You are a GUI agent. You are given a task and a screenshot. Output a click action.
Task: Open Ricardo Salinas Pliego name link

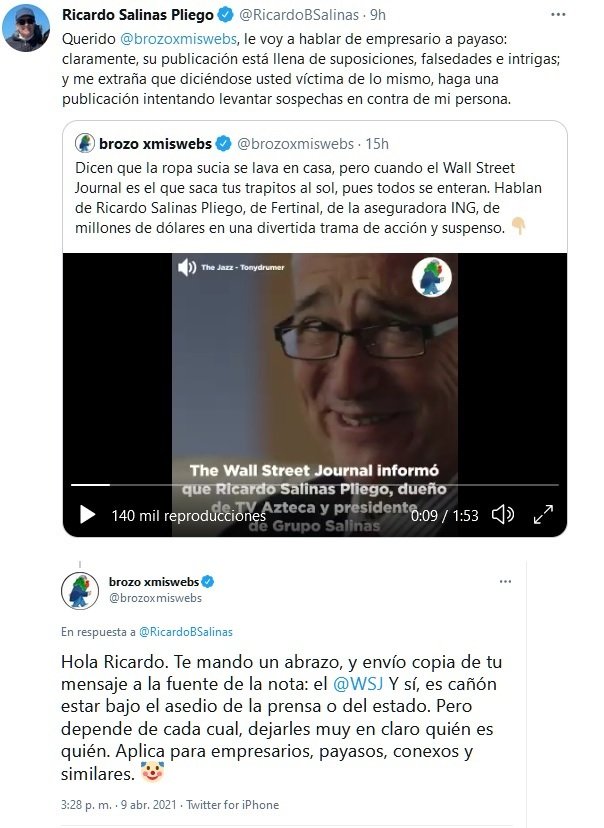(x=138, y=15)
